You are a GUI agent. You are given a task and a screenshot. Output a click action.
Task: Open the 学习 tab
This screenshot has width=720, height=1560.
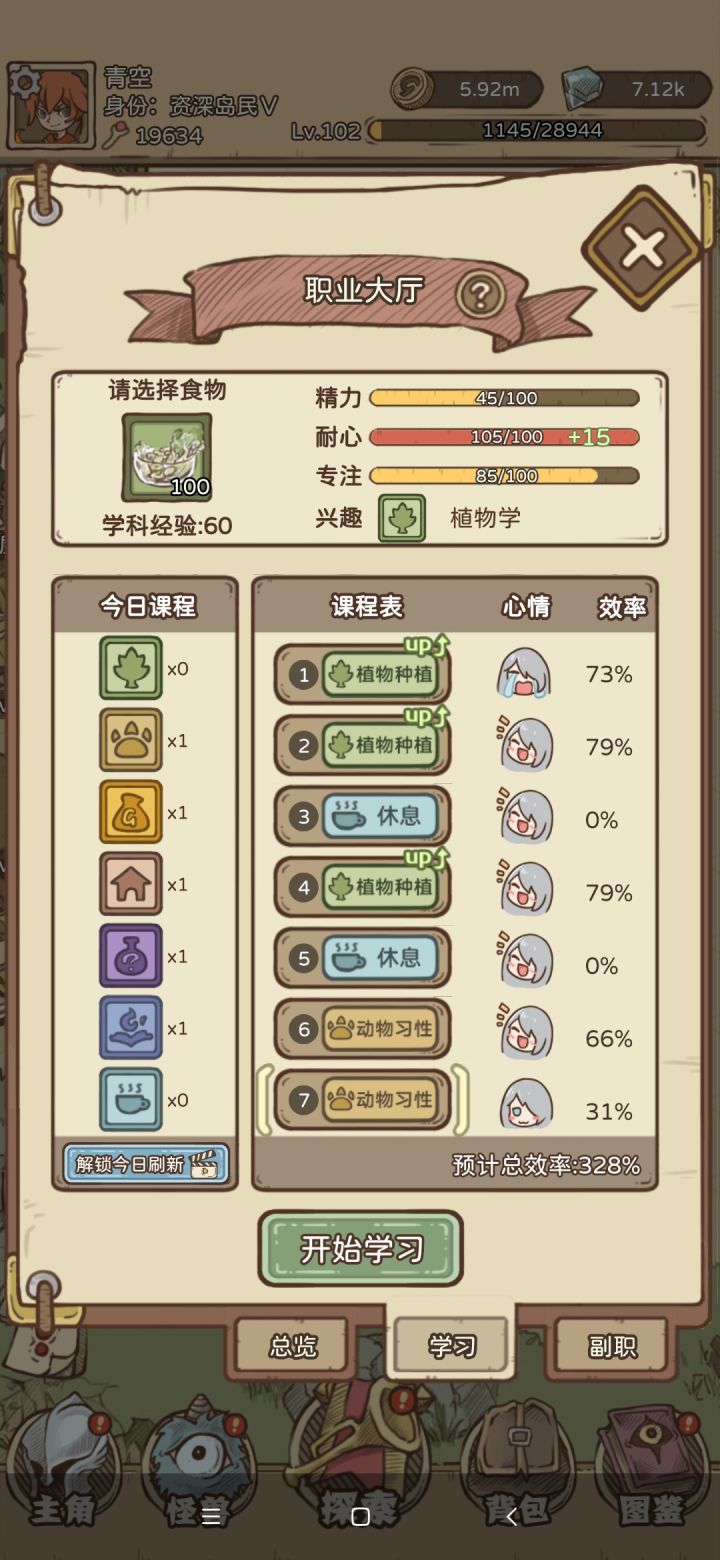click(x=451, y=1345)
